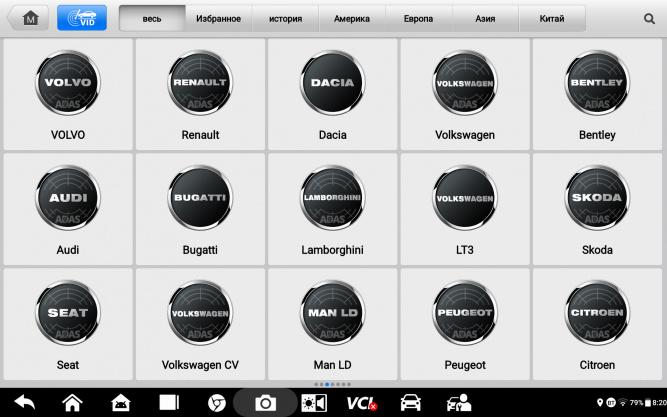Select the Volkswagen CV brand icon
The image size is (667, 417).
[x=200, y=313]
